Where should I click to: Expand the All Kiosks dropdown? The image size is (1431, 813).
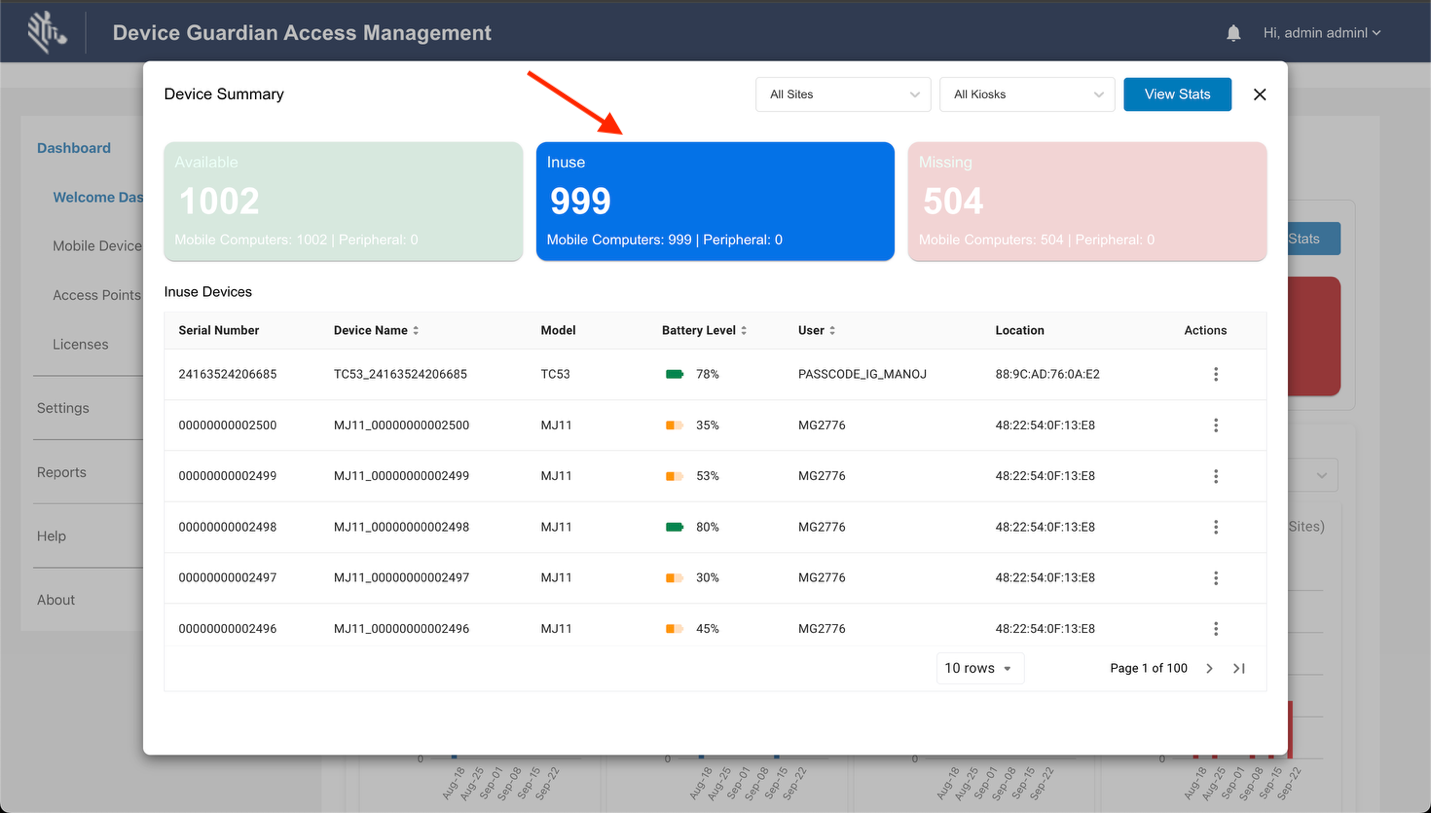pos(1027,94)
